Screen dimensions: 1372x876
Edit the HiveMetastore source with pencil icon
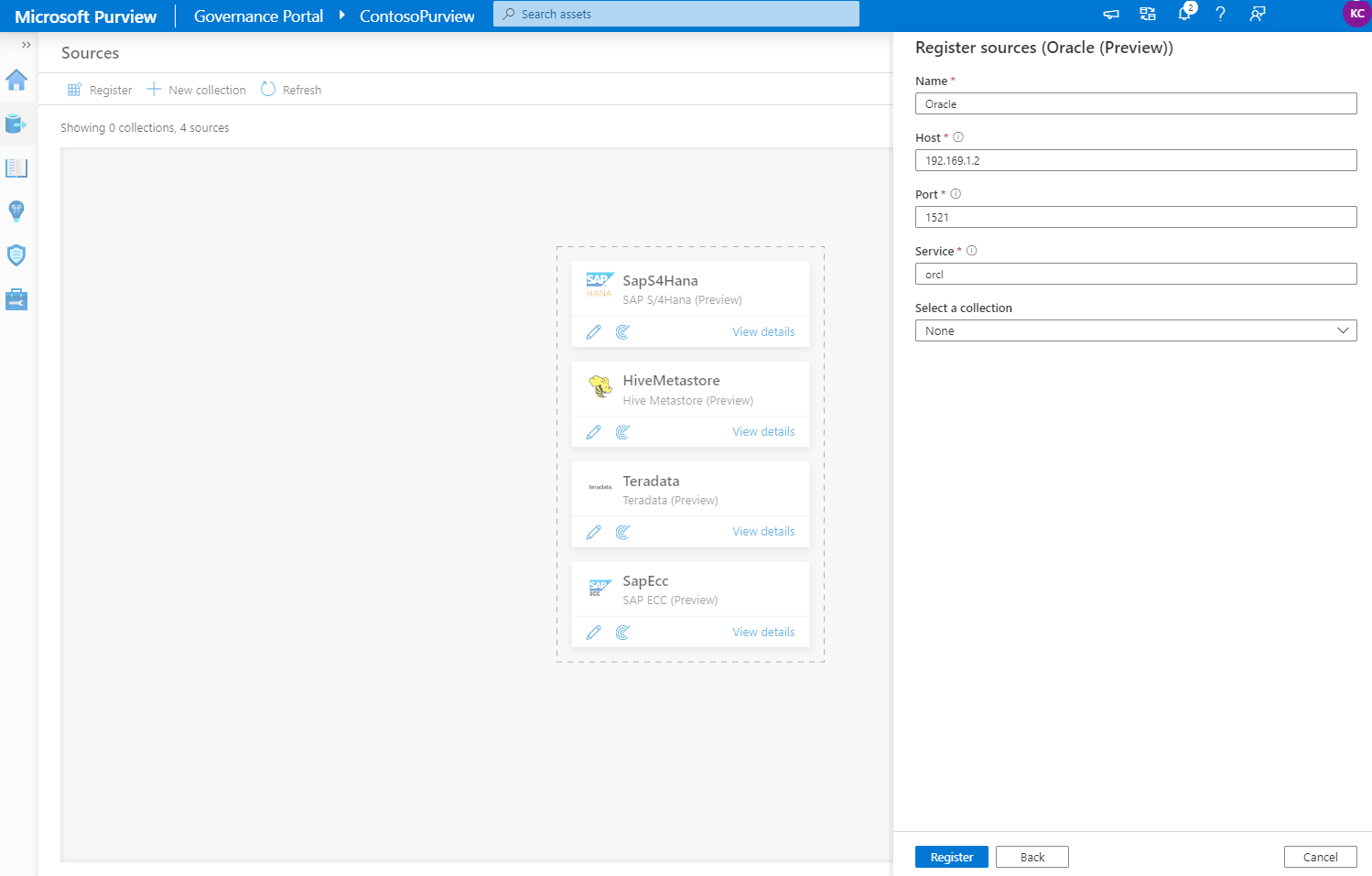tap(594, 432)
